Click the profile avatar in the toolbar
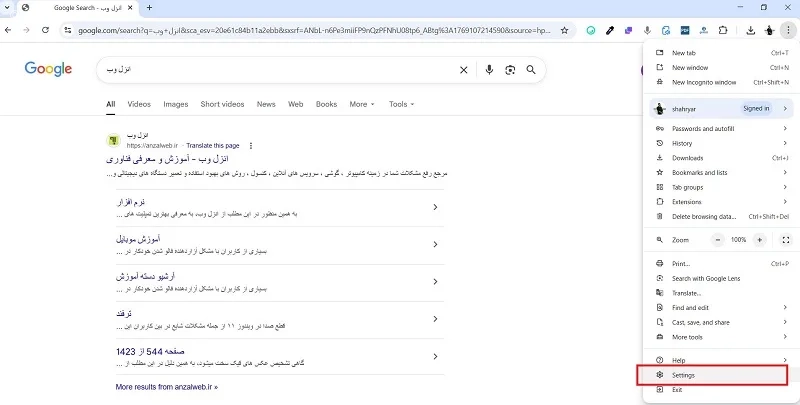 [x=769, y=31]
